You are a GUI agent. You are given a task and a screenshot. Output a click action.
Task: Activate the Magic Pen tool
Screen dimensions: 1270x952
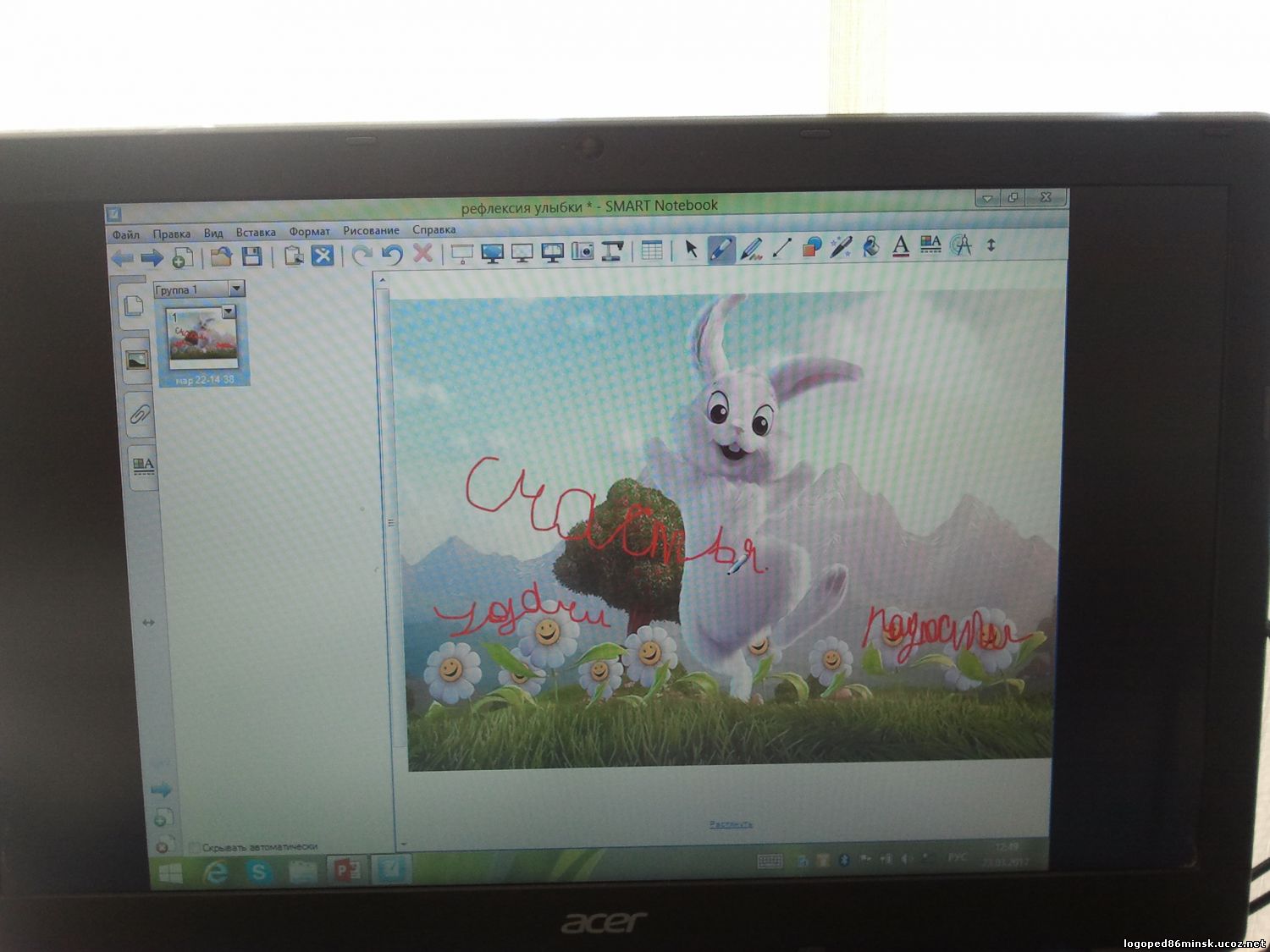tap(841, 247)
